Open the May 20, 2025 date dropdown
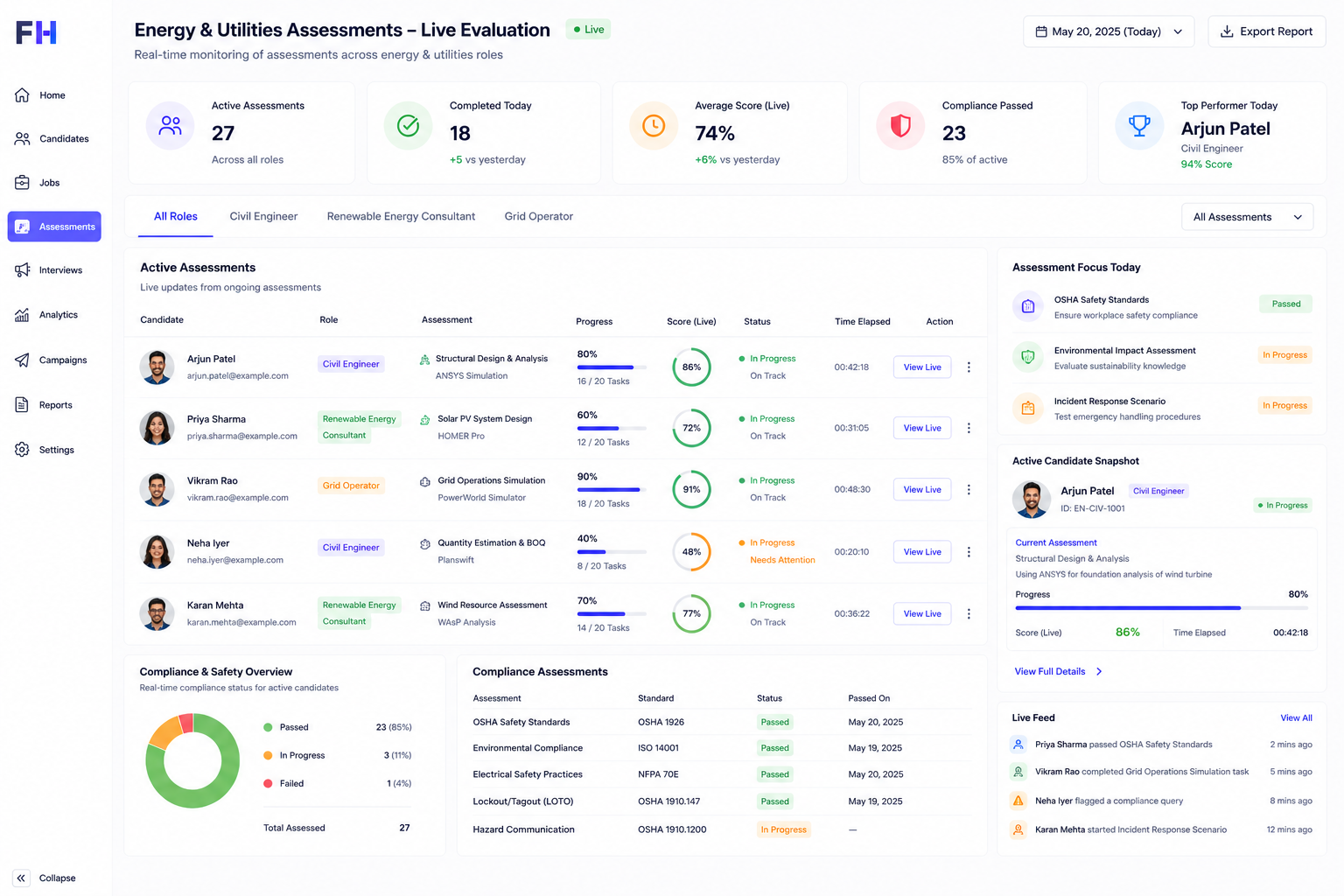This screenshot has height=896, width=1344. (x=1109, y=31)
